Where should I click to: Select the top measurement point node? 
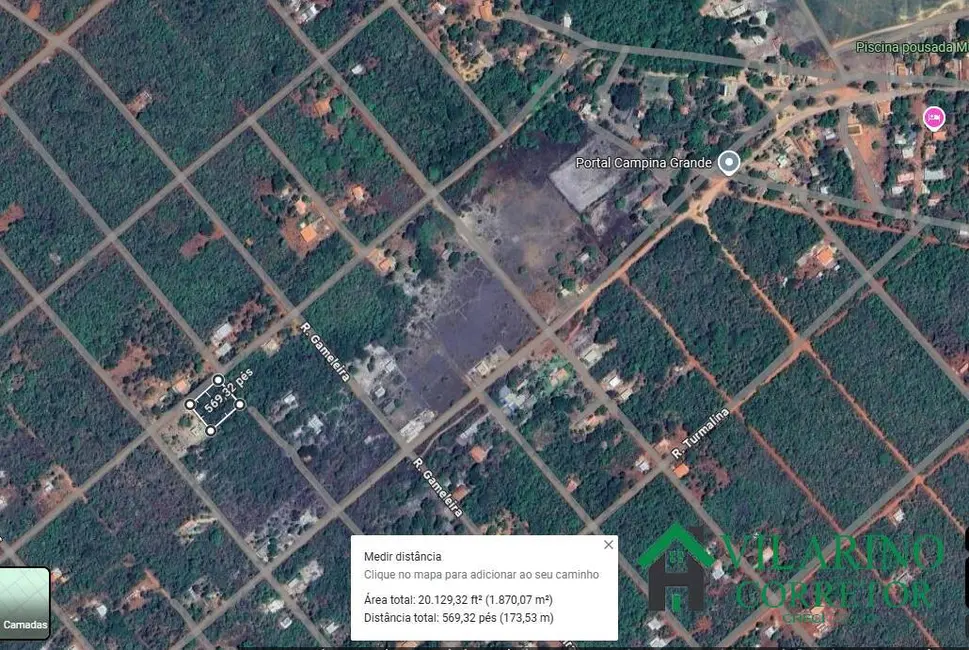coord(219,379)
